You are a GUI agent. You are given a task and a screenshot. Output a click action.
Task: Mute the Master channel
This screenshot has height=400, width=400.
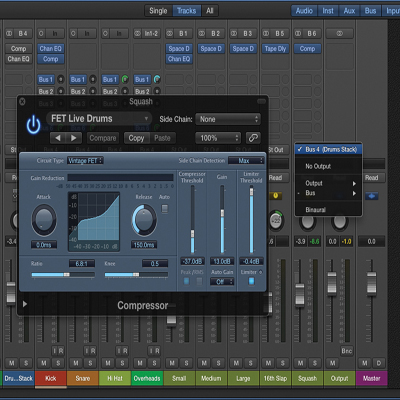click(365, 363)
